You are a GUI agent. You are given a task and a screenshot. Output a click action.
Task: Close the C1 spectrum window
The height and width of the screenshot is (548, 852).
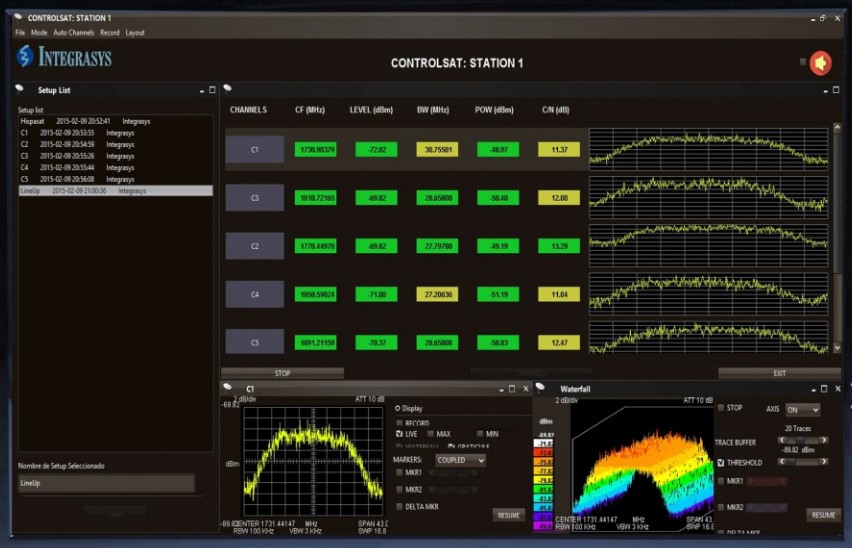(x=525, y=389)
